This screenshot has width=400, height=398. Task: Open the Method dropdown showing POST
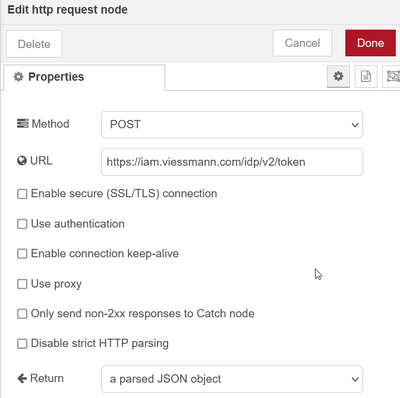point(232,125)
